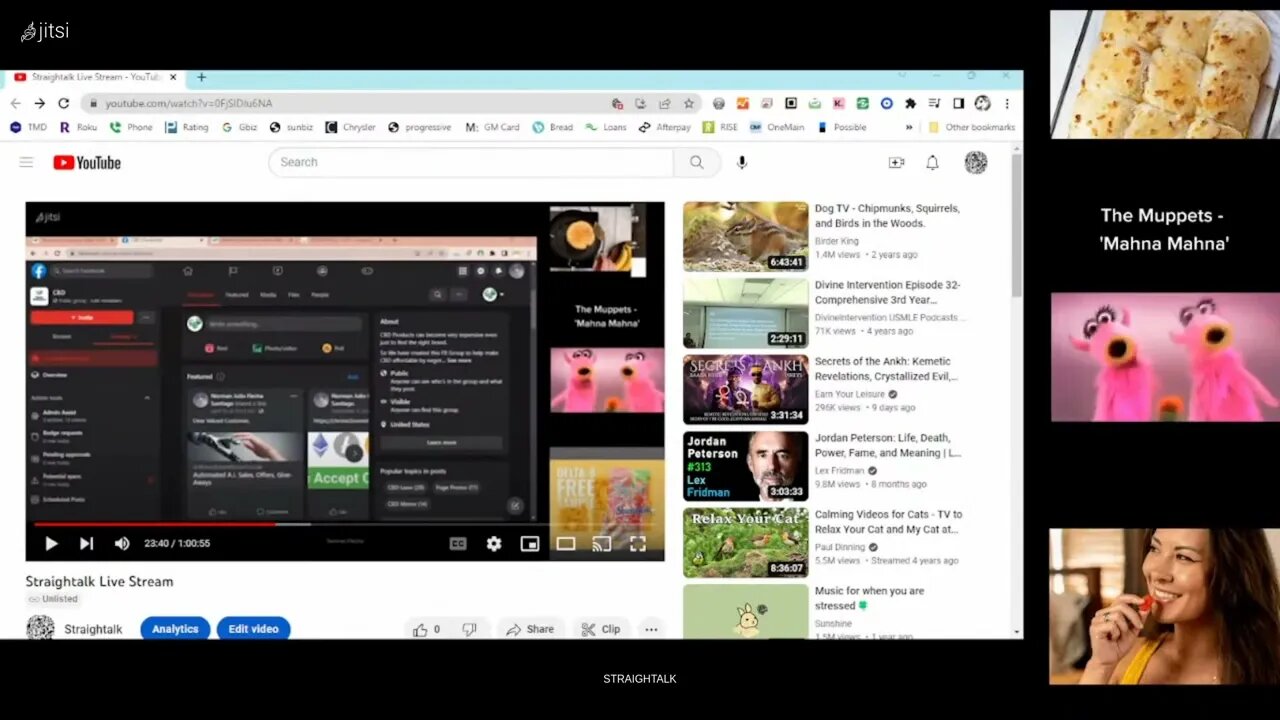Image resolution: width=1280 pixels, height=720 pixels.
Task: Open a new browser tab
Action: point(201,77)
